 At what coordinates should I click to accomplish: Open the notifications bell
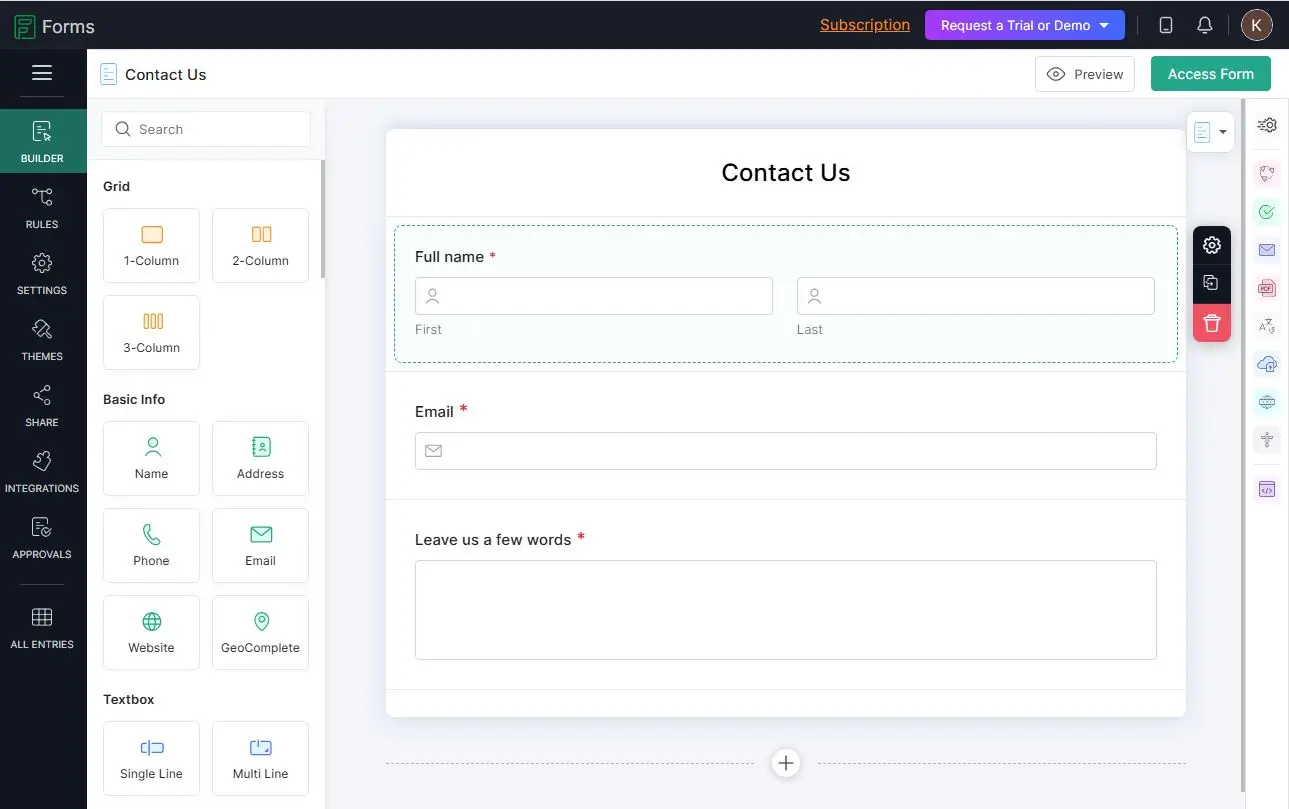pyautogui.click(x=1204, y=25)
